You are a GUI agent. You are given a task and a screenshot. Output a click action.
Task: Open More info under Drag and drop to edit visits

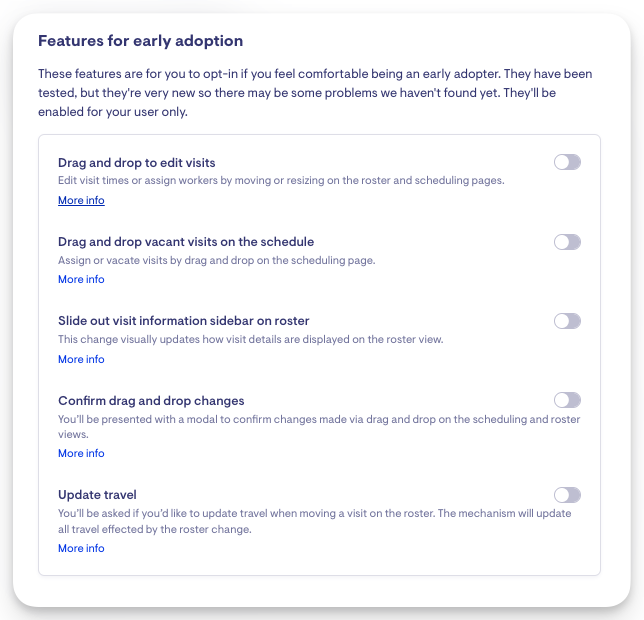(81, 200)
